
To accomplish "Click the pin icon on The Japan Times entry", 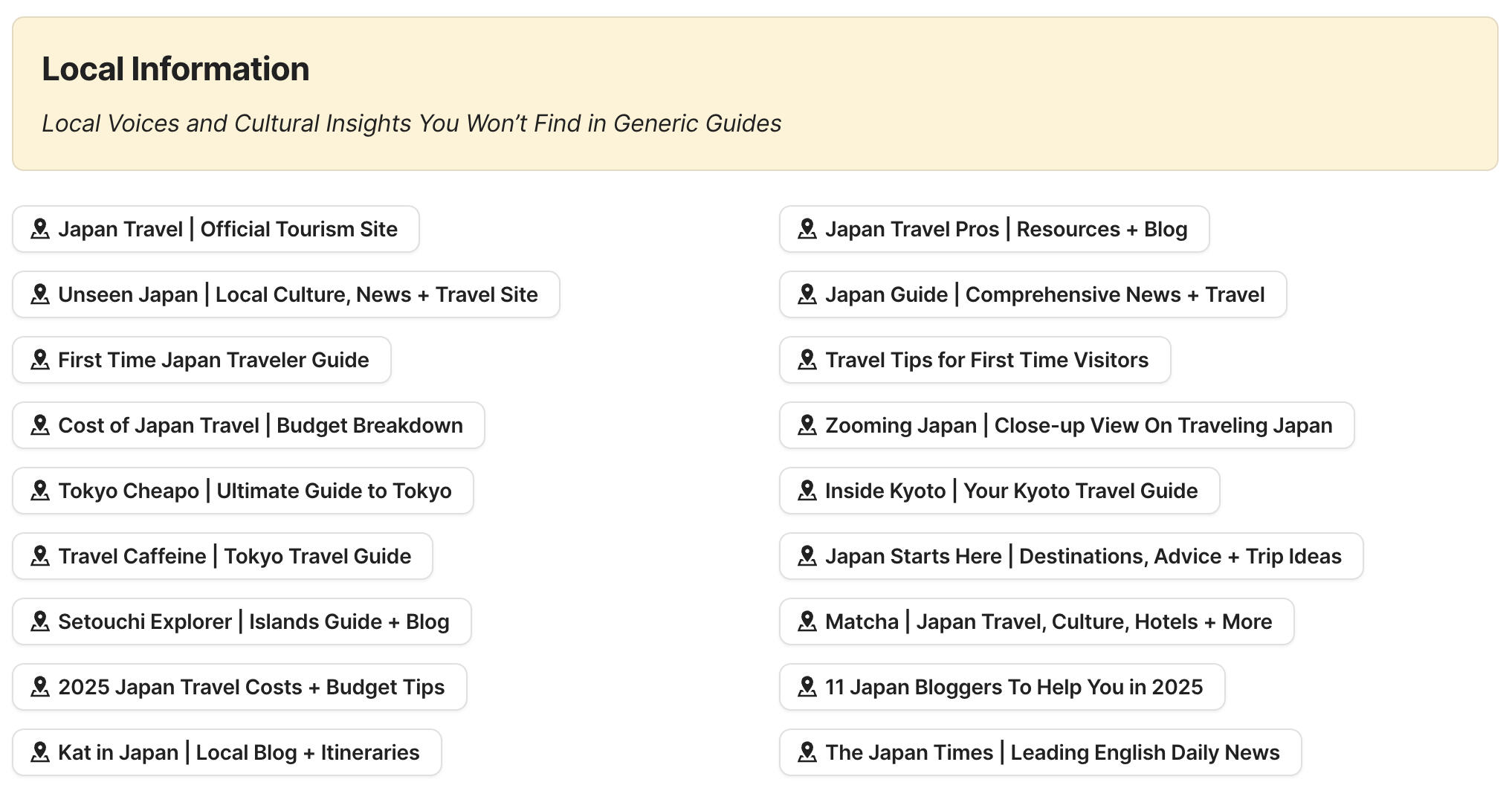I will coord(807,752).
